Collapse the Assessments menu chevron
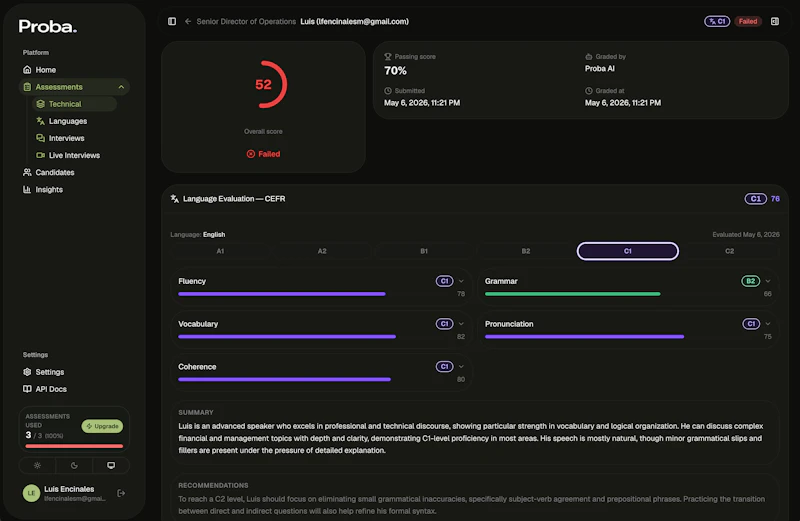Screen dimensions: 800x521 click(121, 87)
